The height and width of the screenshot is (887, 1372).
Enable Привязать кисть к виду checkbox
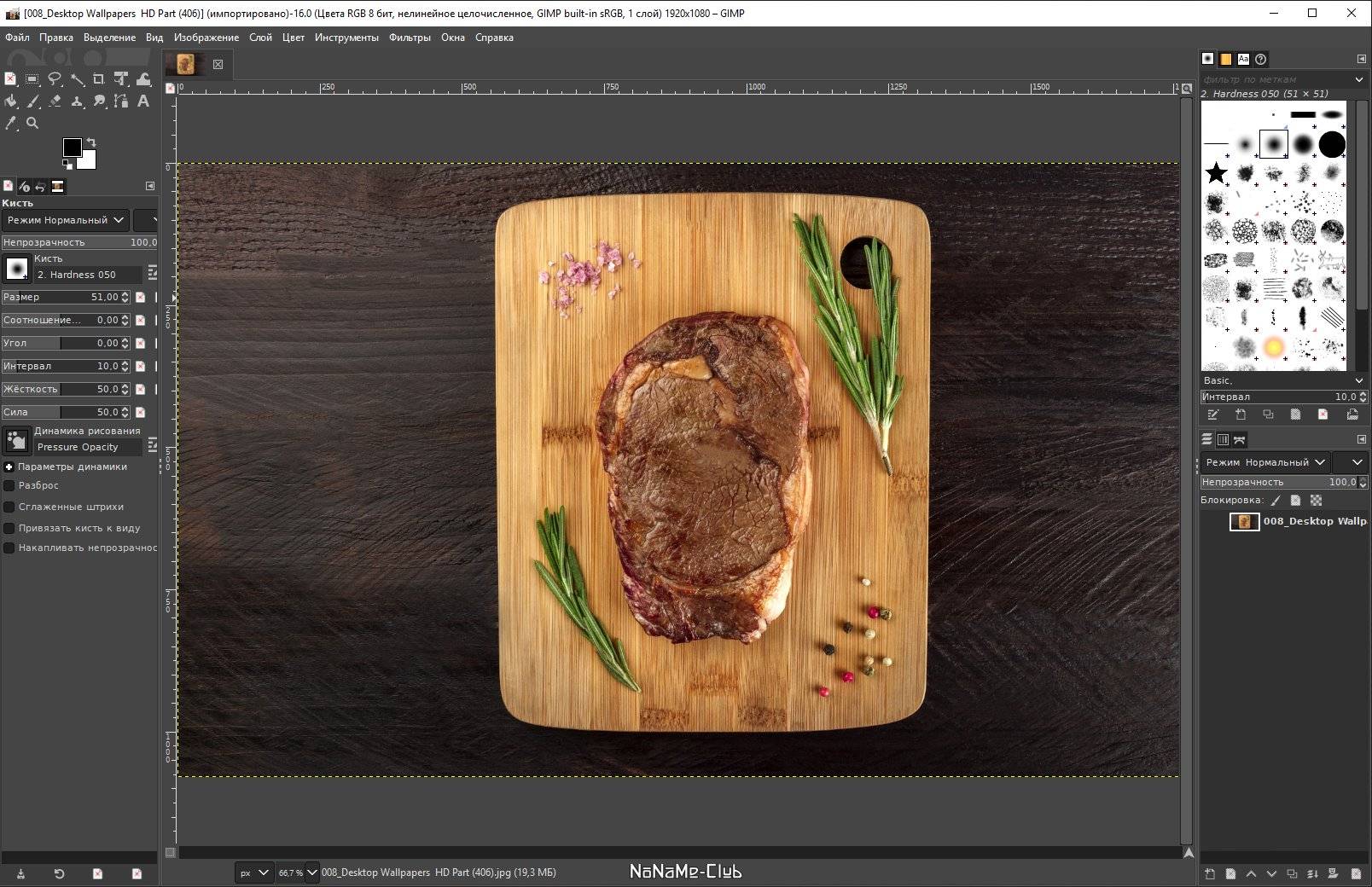[x=9, y=528]
